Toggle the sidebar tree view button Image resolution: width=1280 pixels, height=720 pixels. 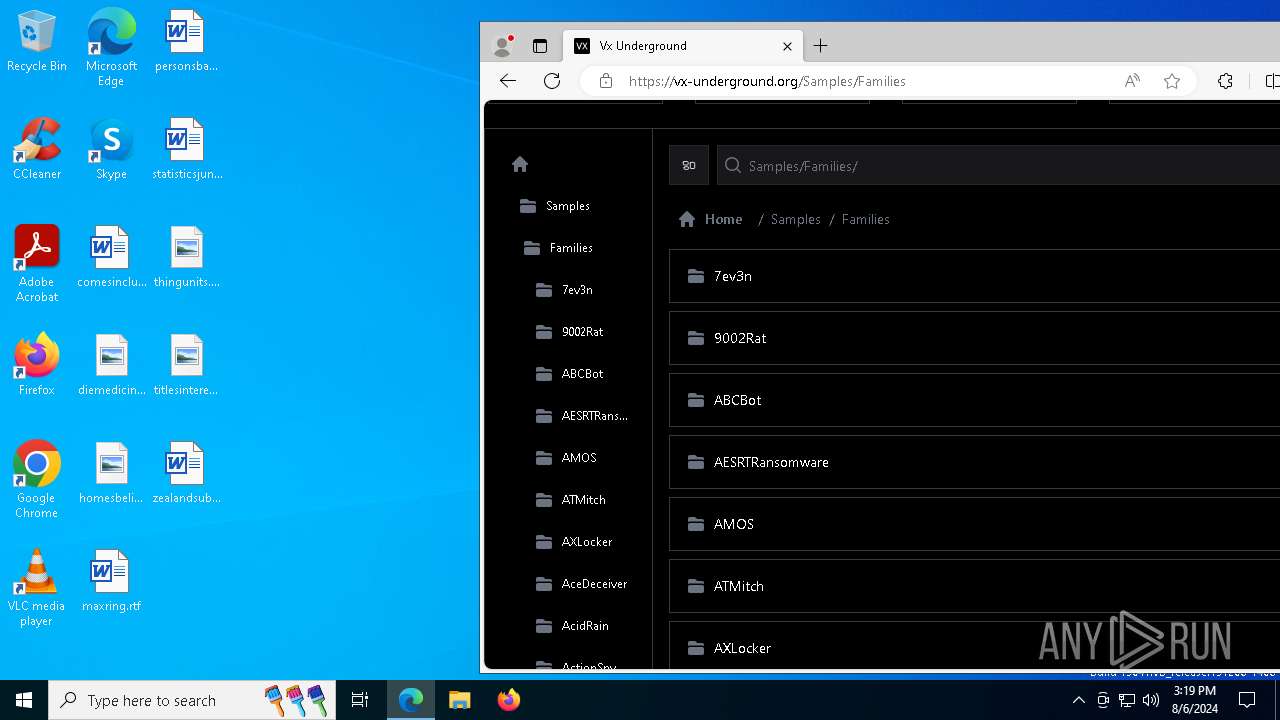[689, 166]
